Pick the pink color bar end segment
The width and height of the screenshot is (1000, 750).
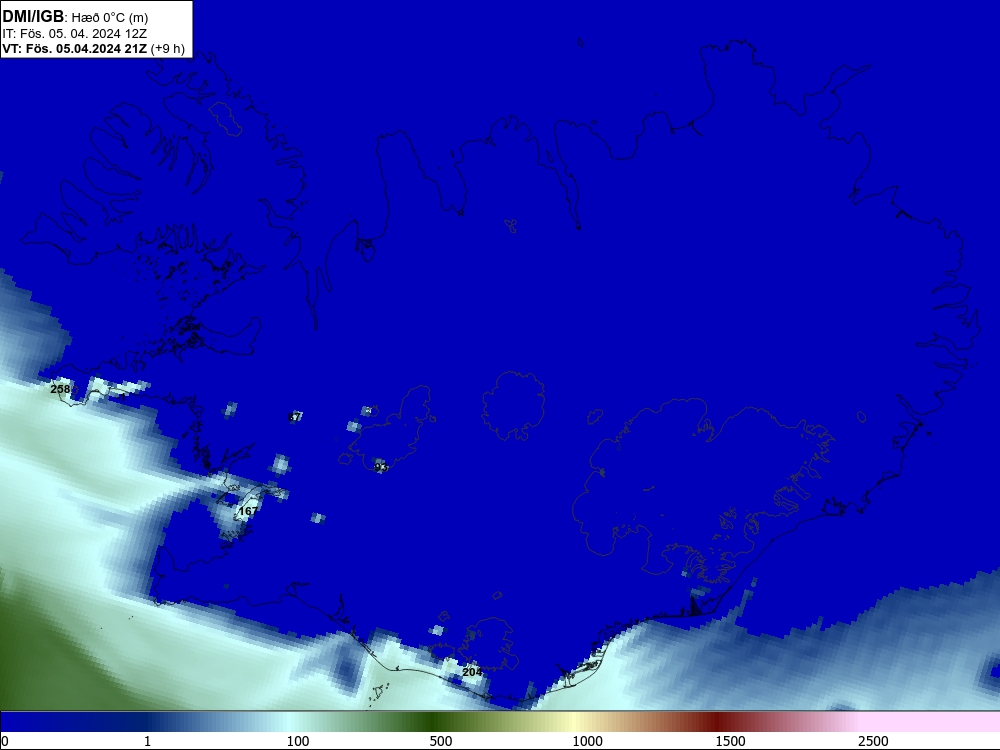(x=931, y=722)
